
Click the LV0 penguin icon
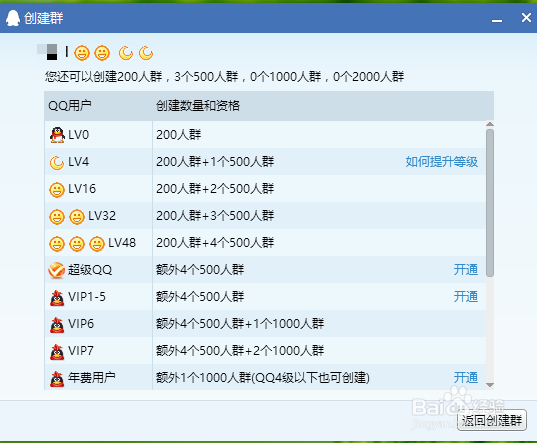pos(57,135)
